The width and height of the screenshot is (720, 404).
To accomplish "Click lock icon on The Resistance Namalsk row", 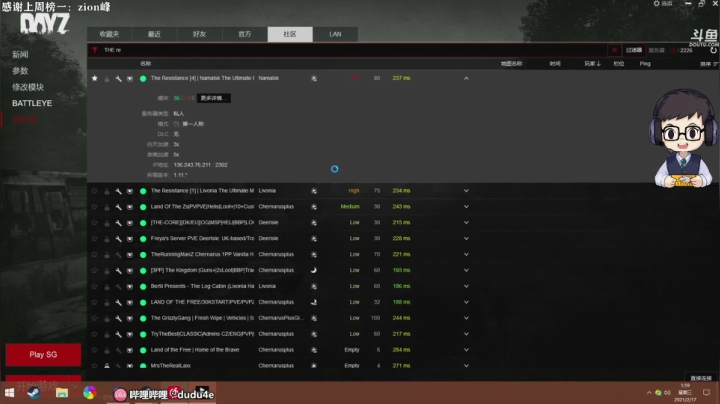I will click(x=107, y=79).
